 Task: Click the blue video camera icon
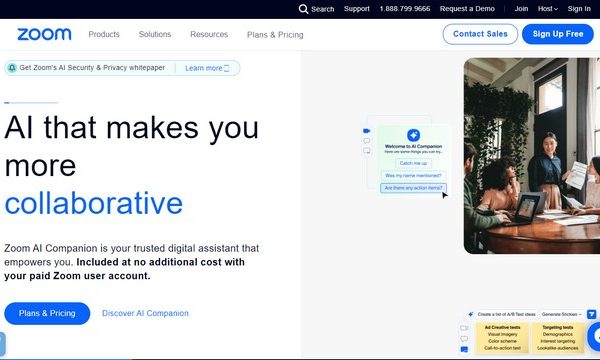click(367, 131)
